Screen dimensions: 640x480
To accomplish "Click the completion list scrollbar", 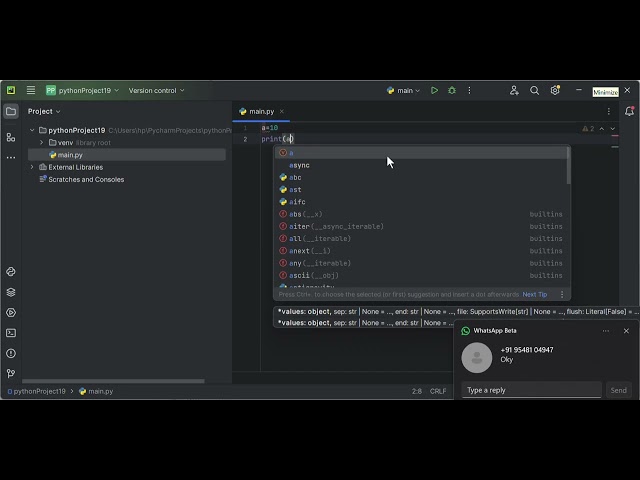I will click(568, 166).
